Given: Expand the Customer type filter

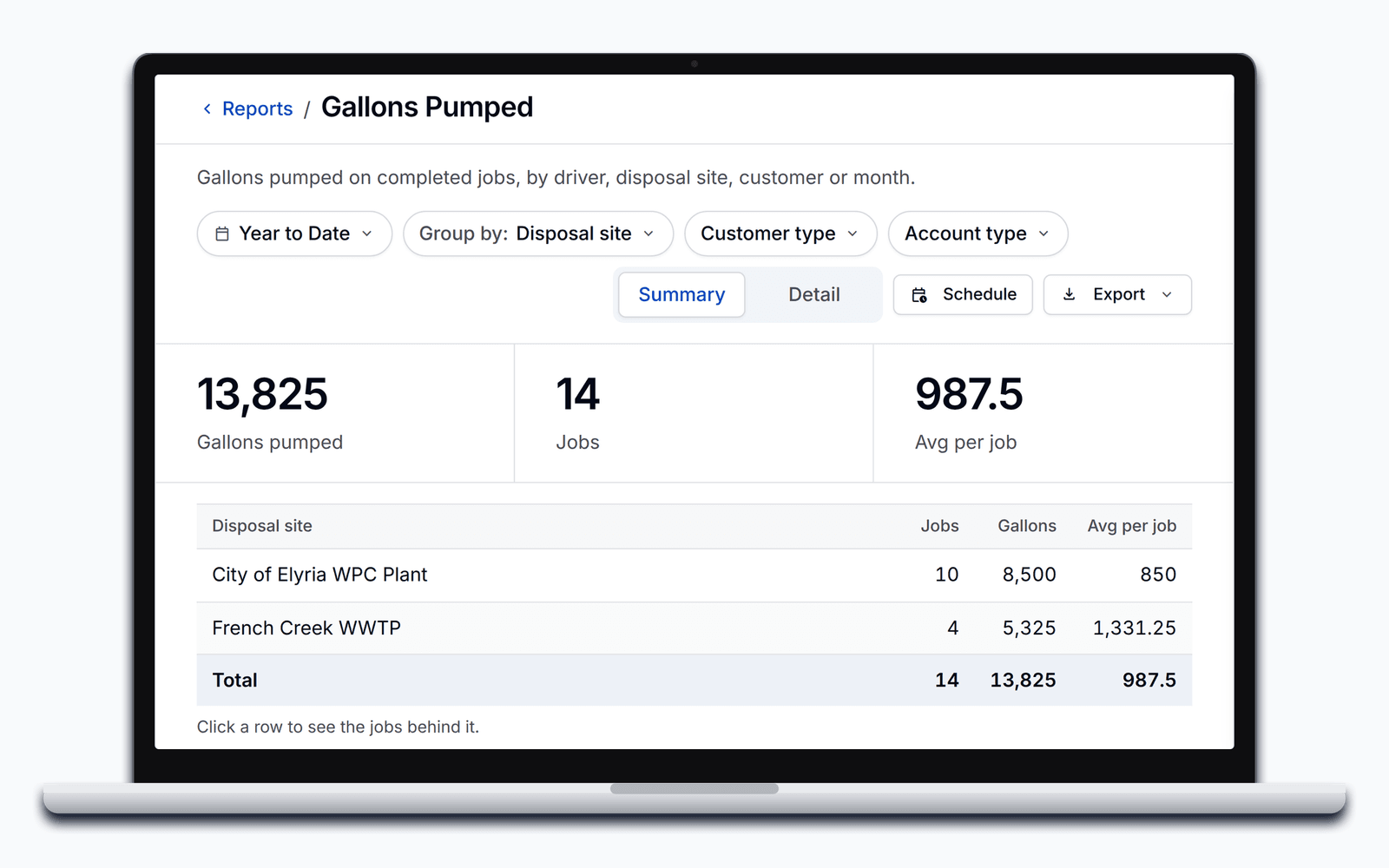Looking at the screenshot, I should pyautogui.click(x=780, y=233).
